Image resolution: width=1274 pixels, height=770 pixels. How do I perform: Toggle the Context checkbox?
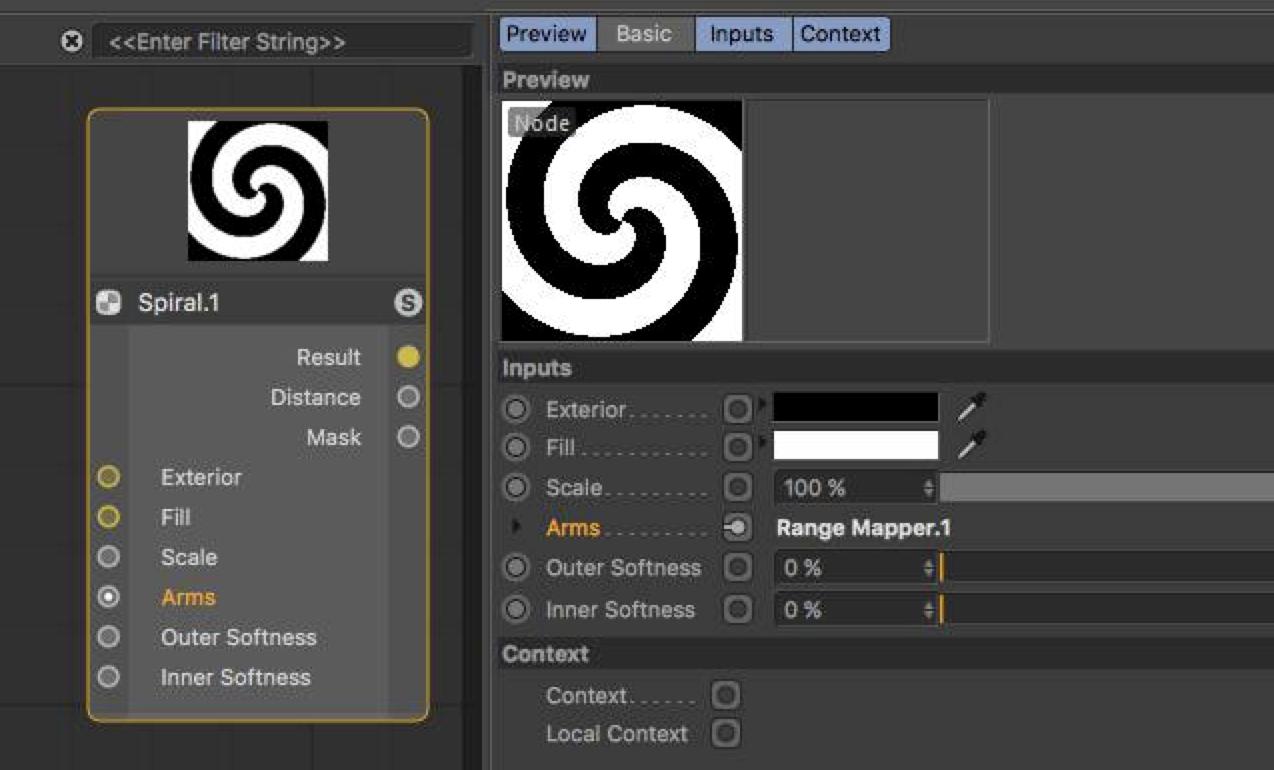[725, 695]
